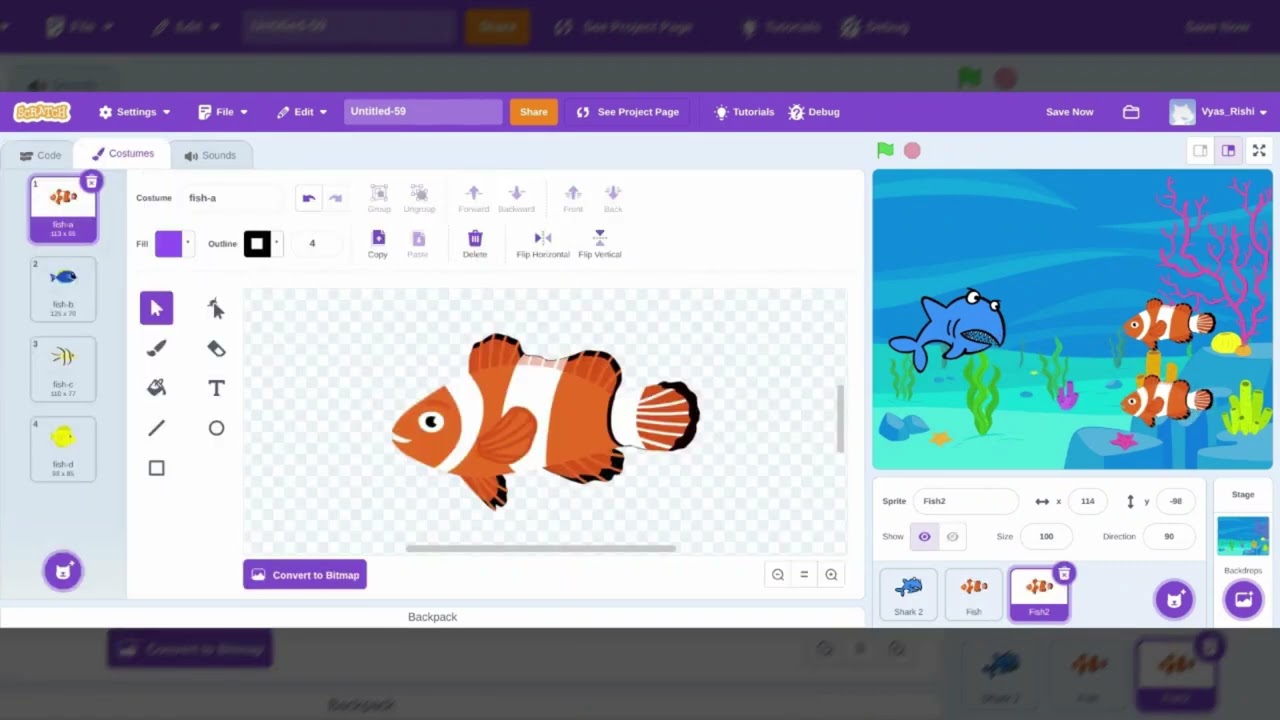Open Tutorials from the menu bar
1280x720 pixels.
tap(744, 112)
